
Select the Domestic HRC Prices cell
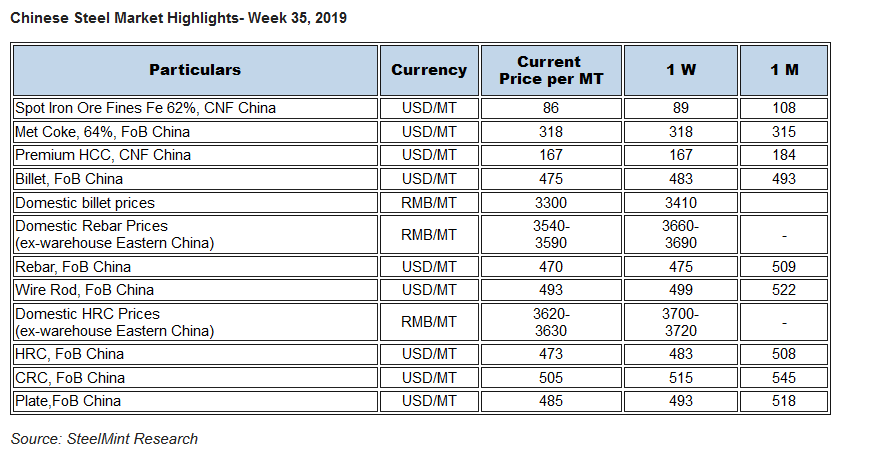195,322
